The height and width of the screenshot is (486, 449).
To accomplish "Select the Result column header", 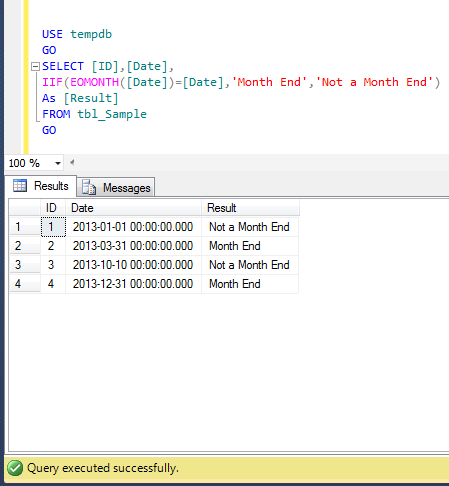I will point(250,208).
